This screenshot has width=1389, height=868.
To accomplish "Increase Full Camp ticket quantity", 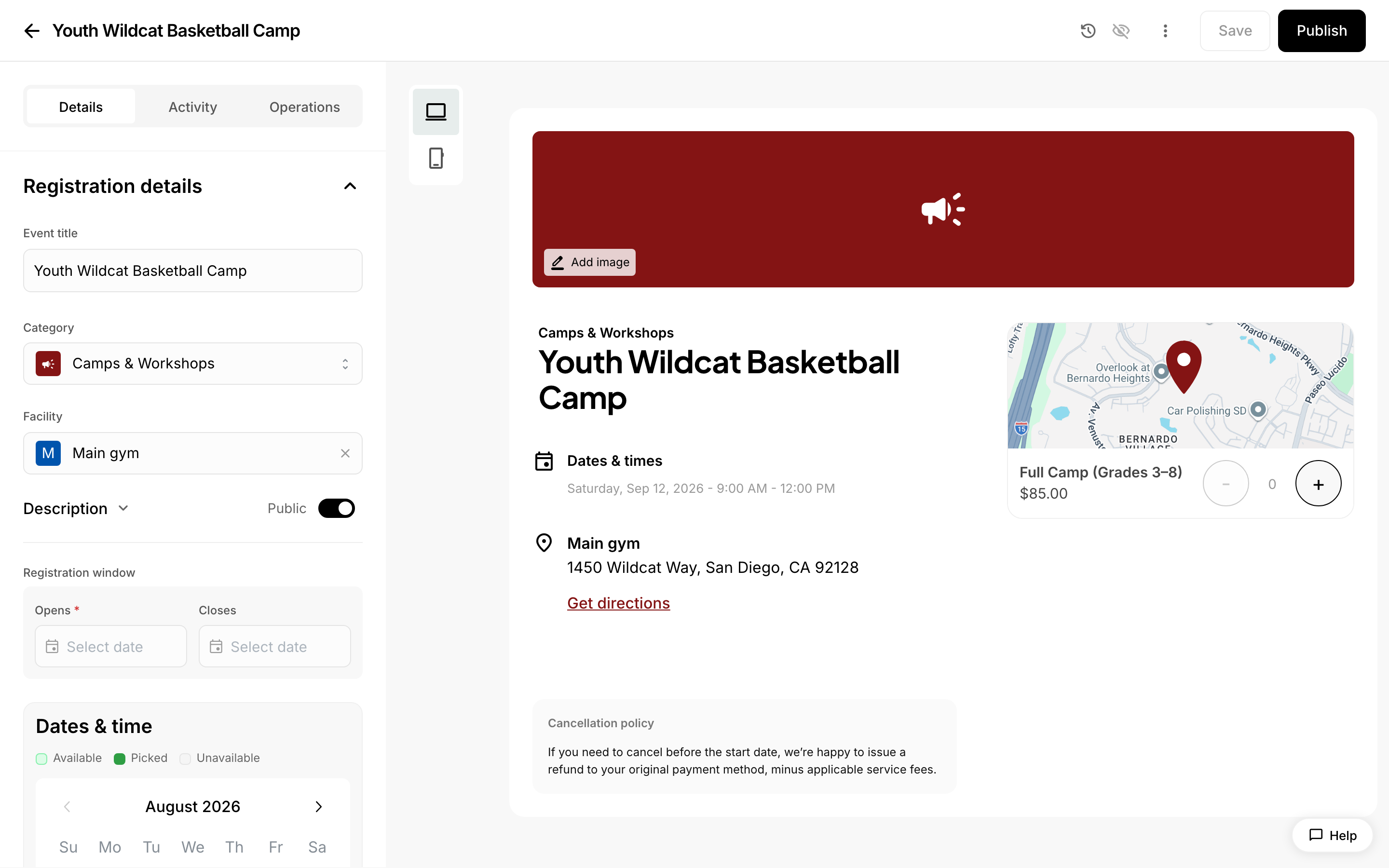I will (x=1319, y=484).
